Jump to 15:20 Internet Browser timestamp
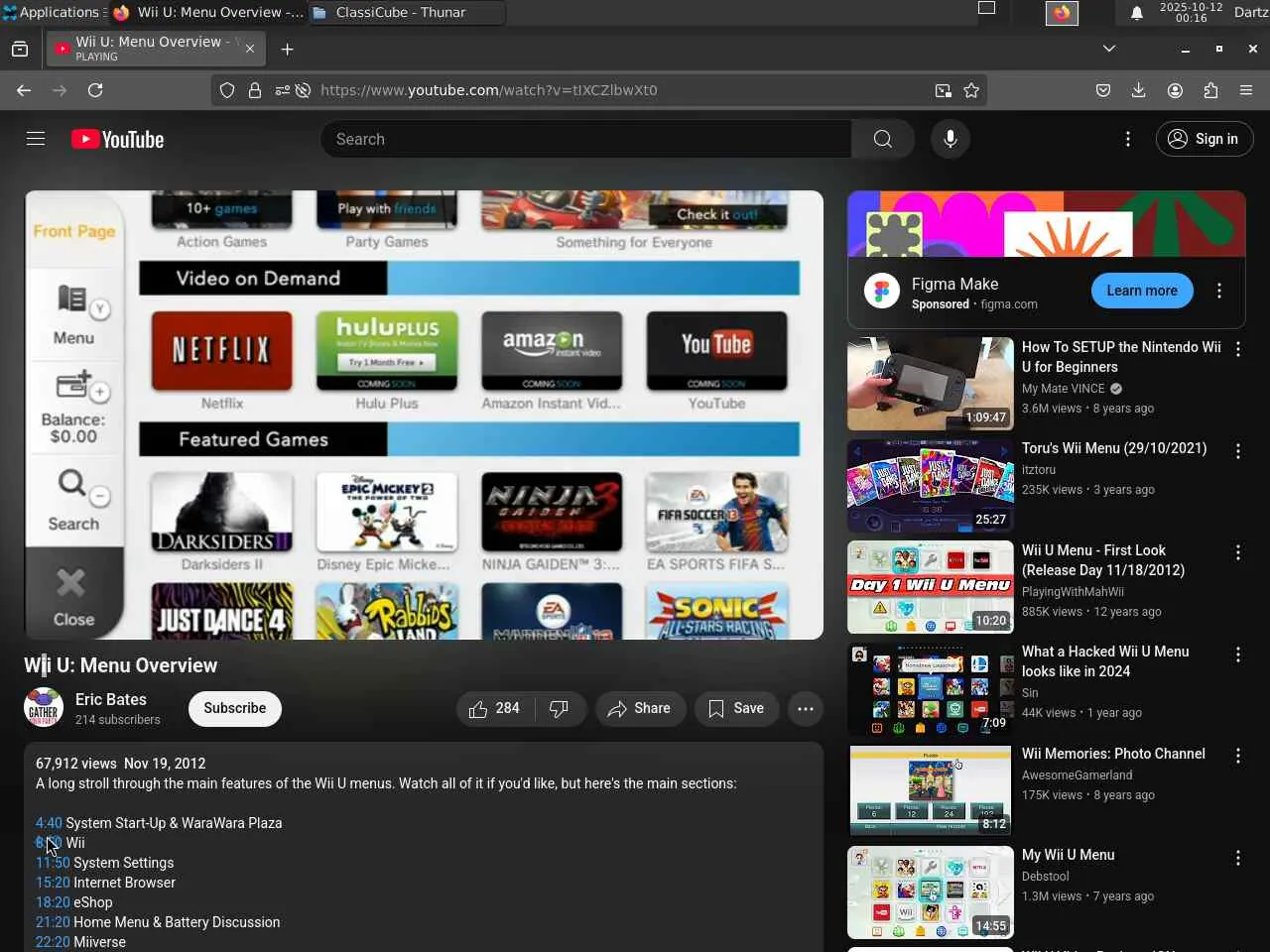1270x952 pixels. pos(53,883)
